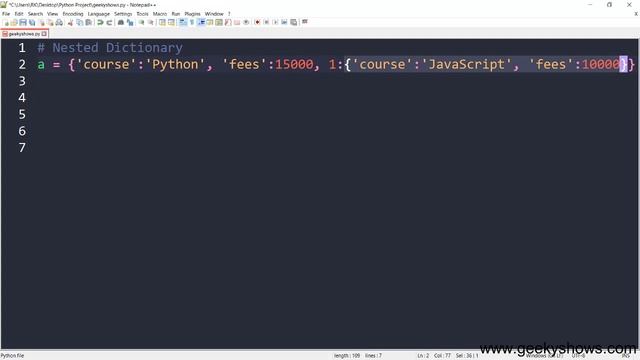Click the Stop Recording macro icon

(x=266, y=22)
